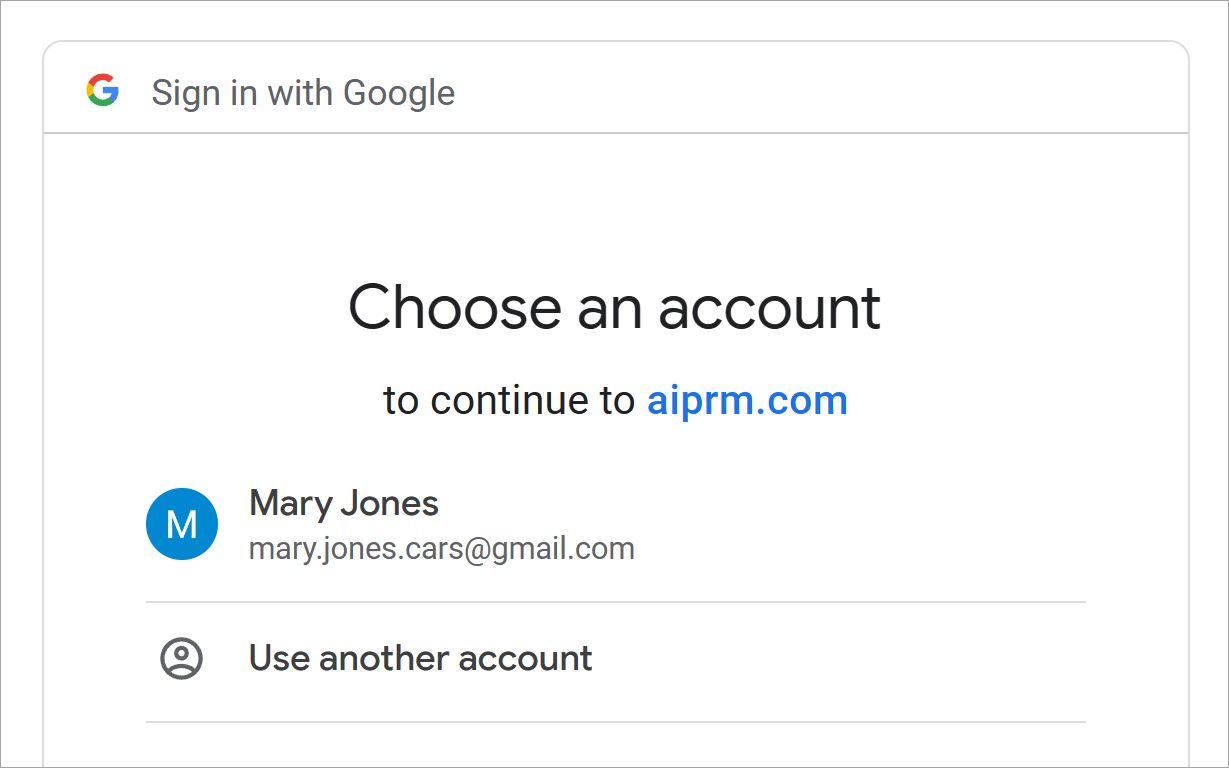1229x768 pixels.
Task: Click Mary Jones's blue "M" avatar
Action: pos(181,524)
